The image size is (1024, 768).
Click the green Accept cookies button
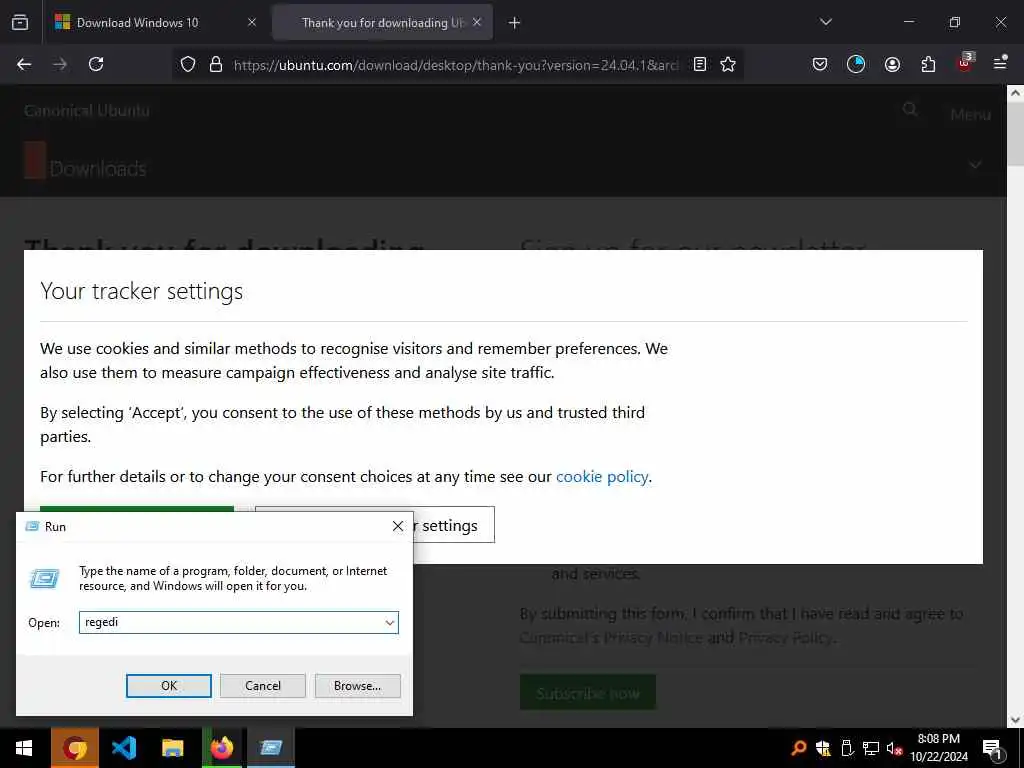[x=136, y=509]
